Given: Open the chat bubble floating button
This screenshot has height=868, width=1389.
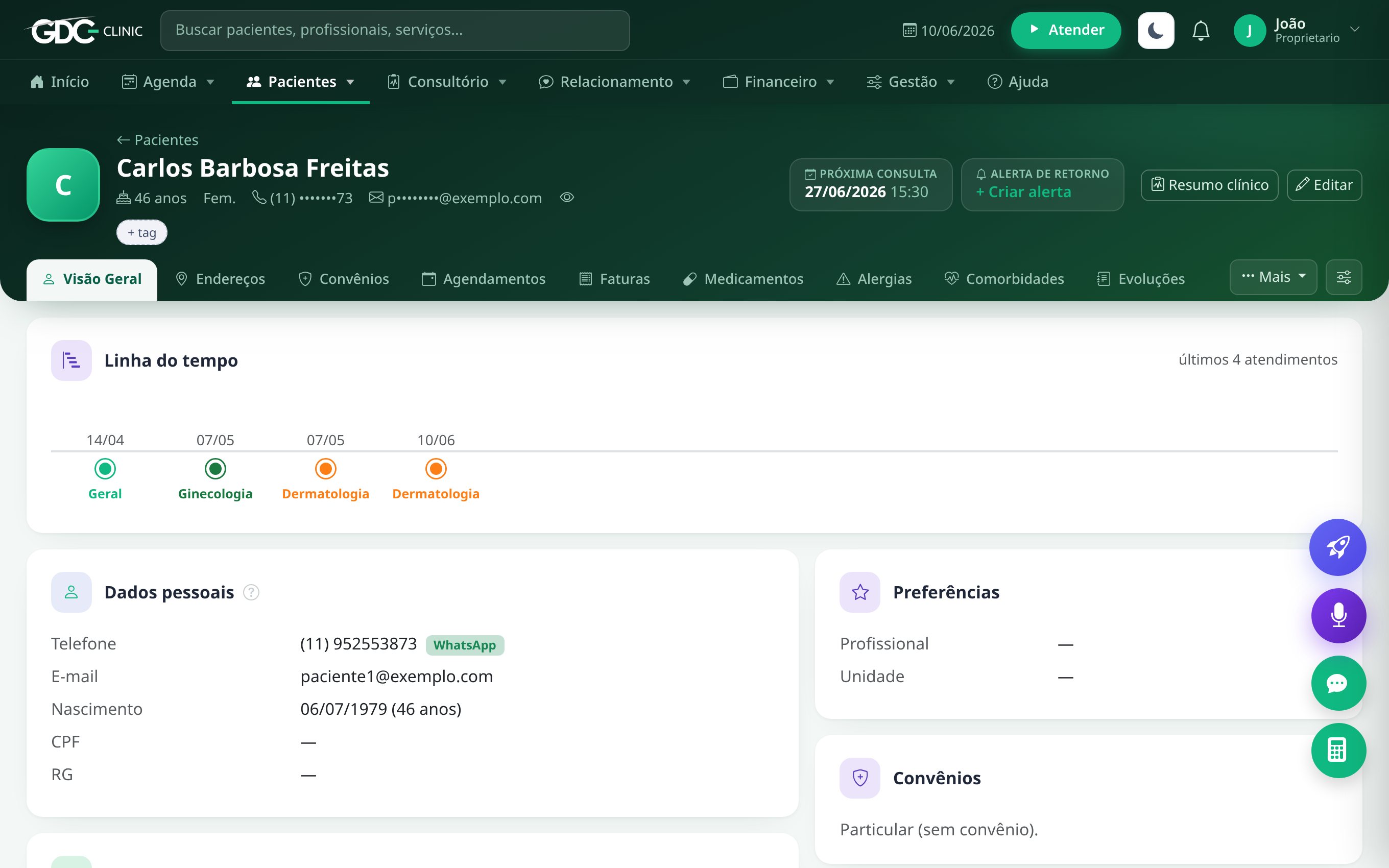Looking at the screenshot, I should 1338,683.
